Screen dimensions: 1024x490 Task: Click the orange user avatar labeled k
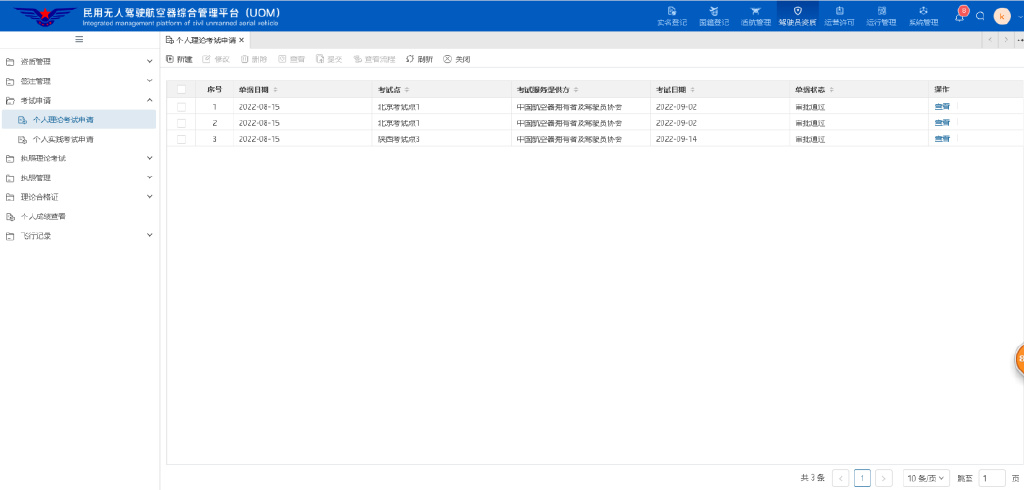pos(1002,16)
